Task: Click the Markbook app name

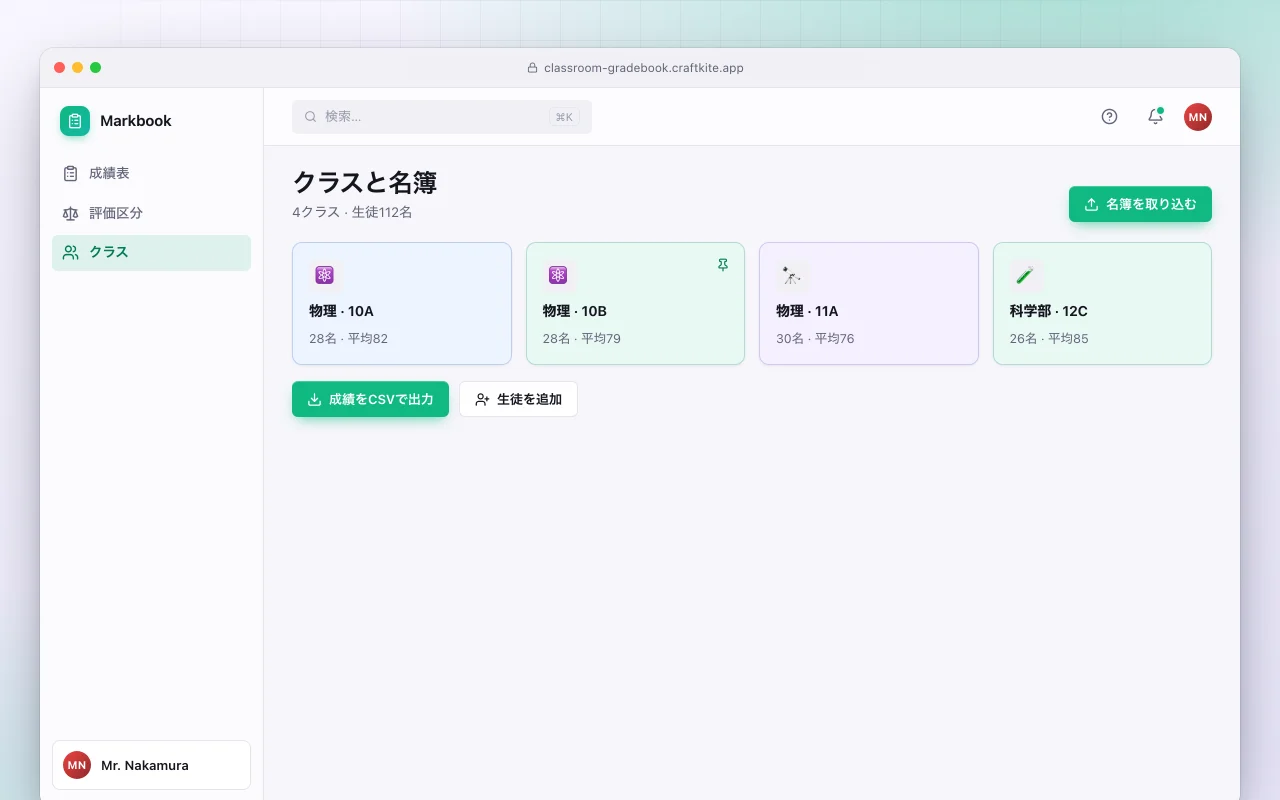Action: point(136,121)
